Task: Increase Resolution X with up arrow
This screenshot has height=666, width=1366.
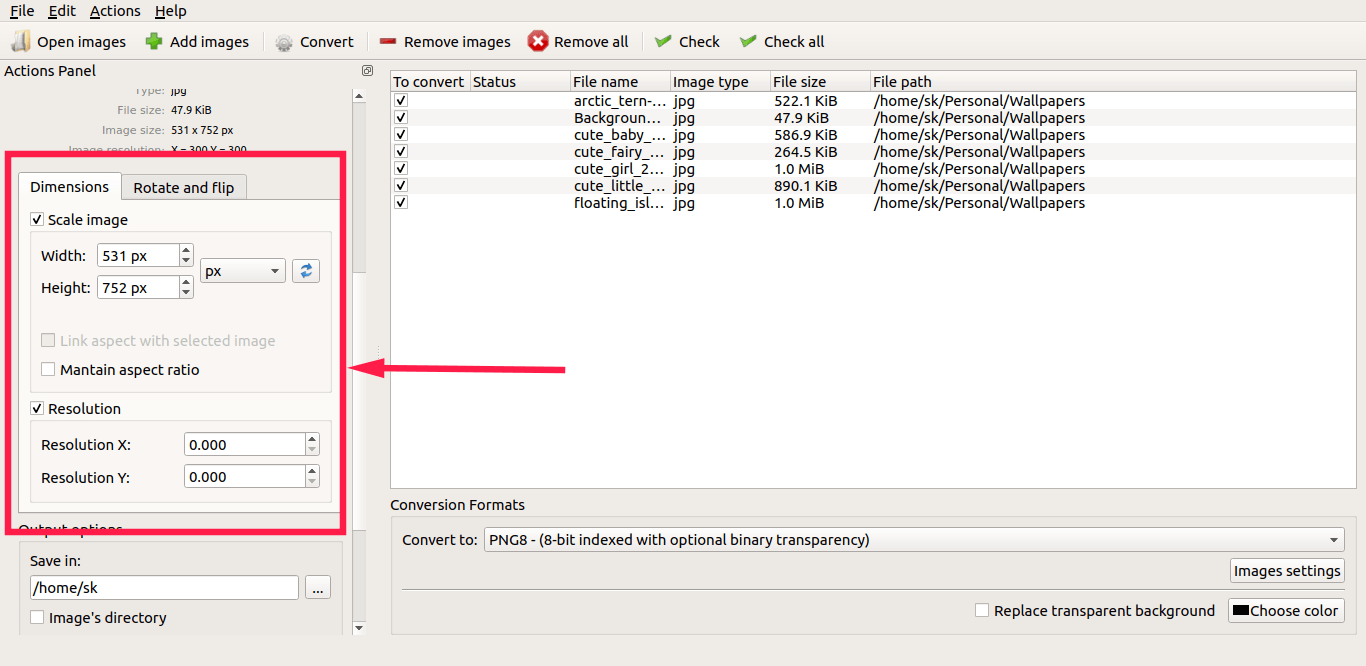Action: pos(312,439)
